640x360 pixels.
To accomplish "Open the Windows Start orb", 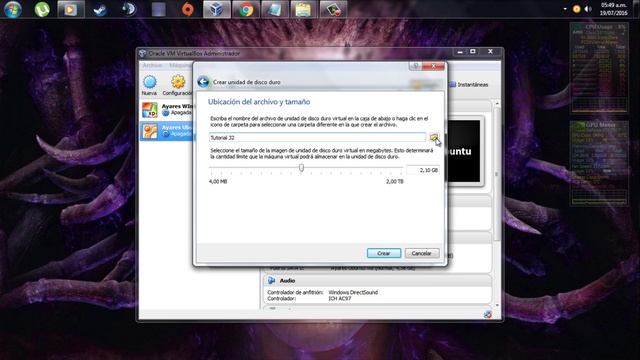I will [x=13, y=9].
